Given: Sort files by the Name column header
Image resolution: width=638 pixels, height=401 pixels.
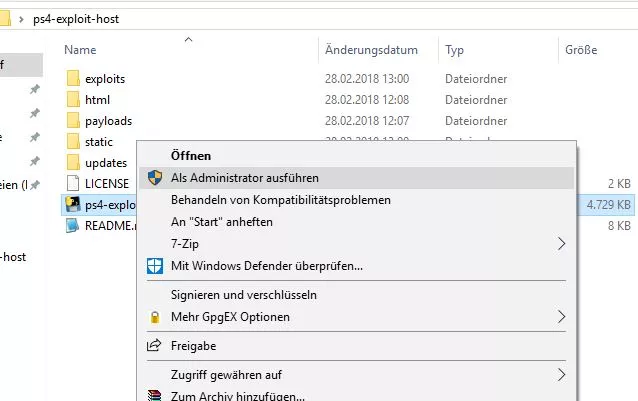Looking at the screenshot, I should [80, 50].
